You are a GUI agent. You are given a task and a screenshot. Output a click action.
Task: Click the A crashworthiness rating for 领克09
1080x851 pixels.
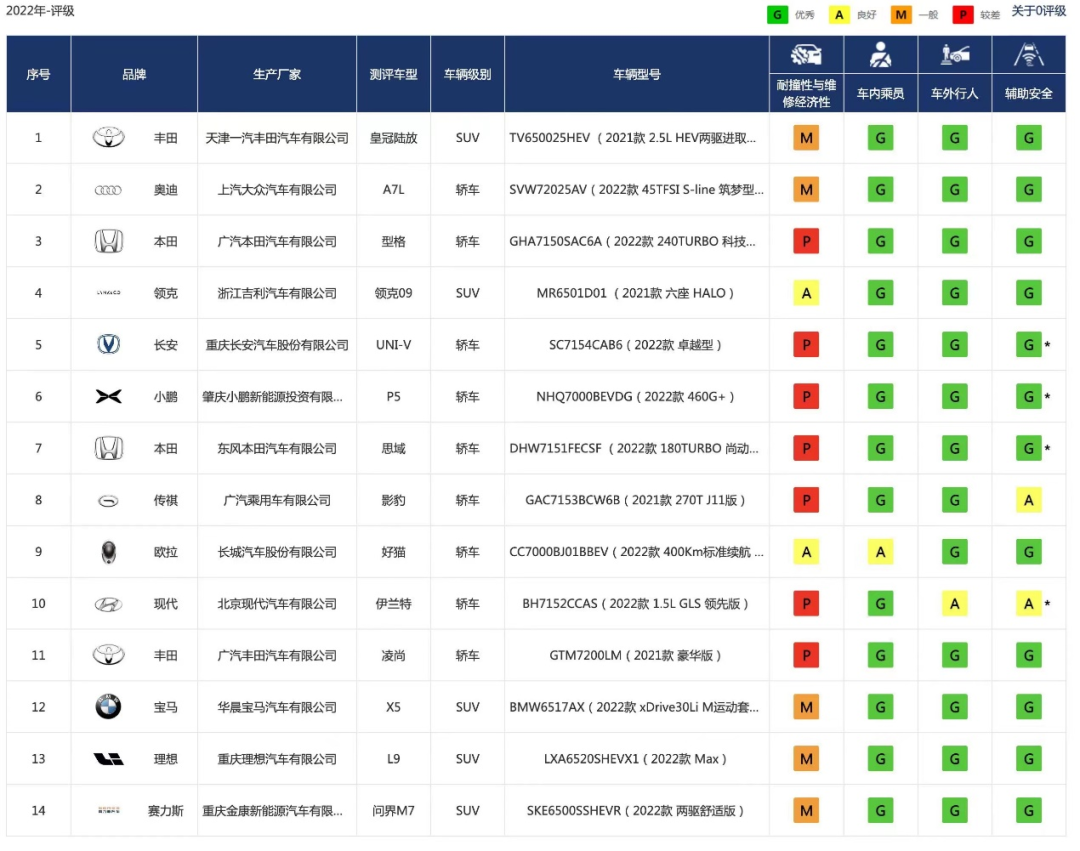806,293
